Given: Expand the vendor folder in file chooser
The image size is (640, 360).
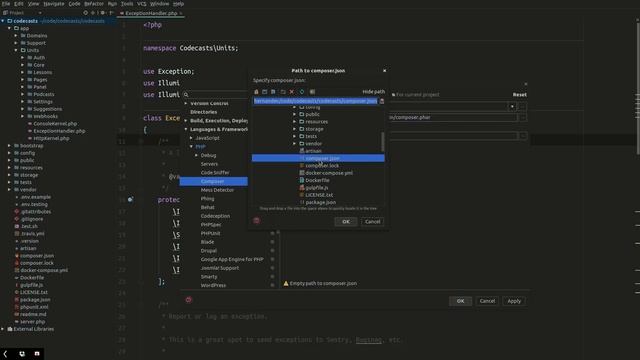Looking at the screenshot, I should (294, 144).
